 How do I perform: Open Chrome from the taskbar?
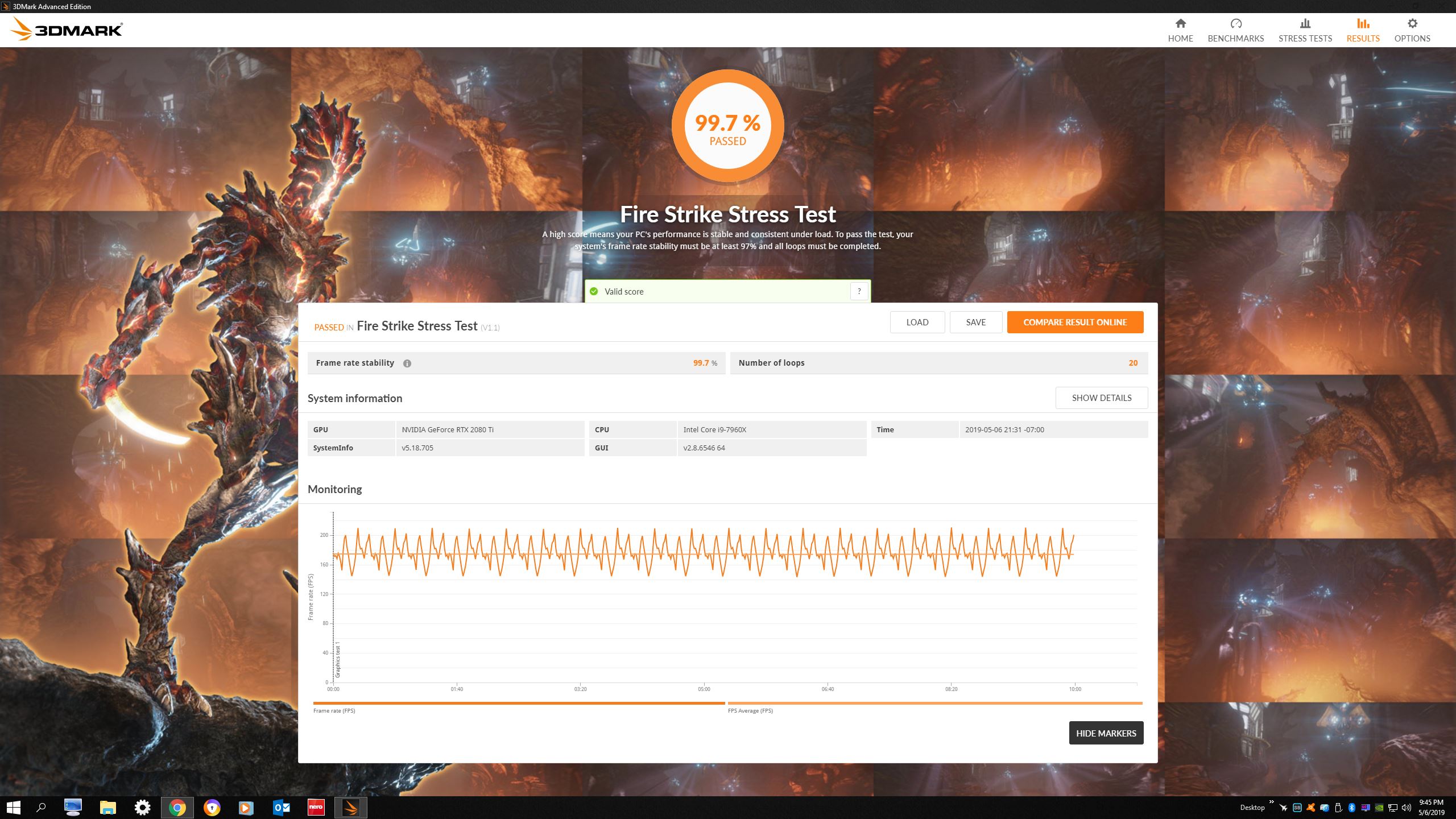pyautogui.click(x=177, y=807)
